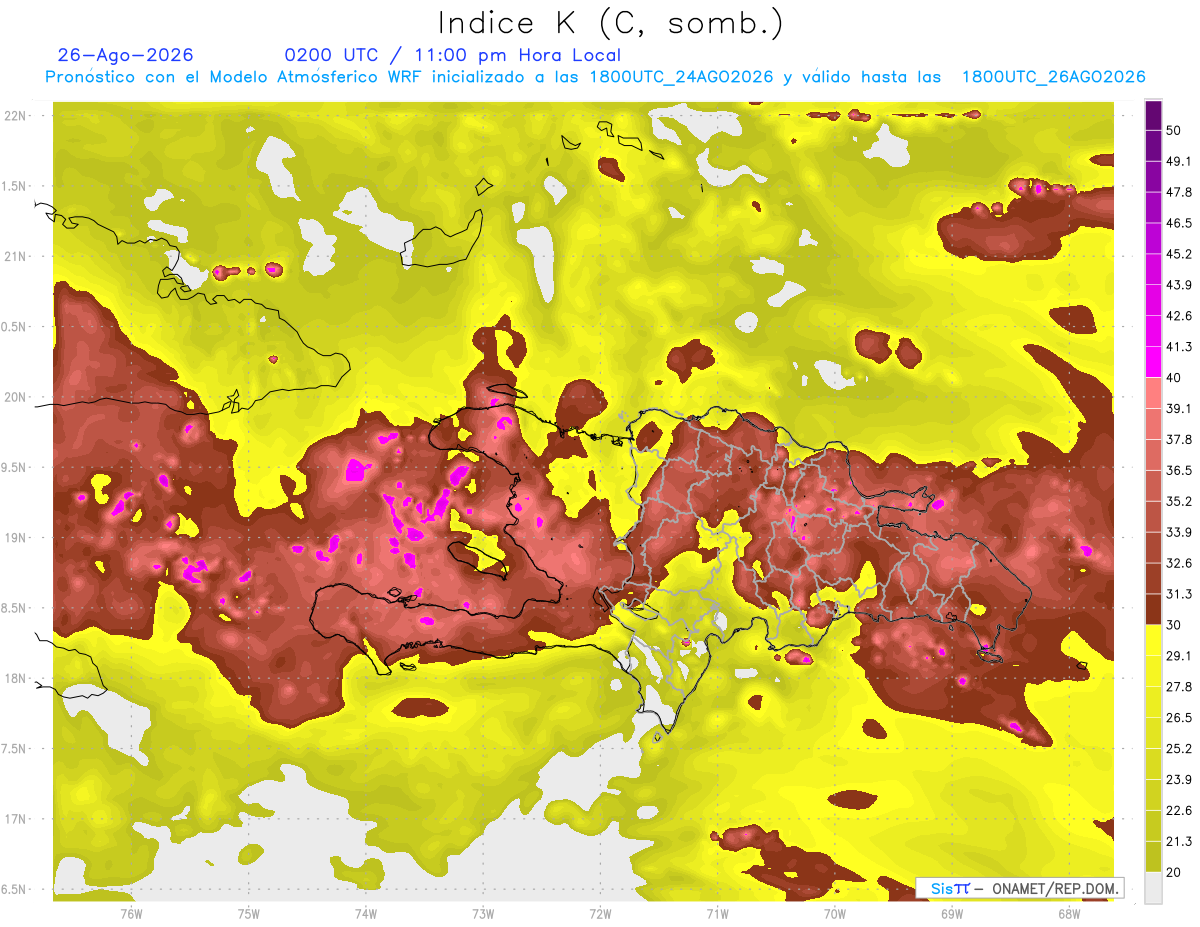1200x927 pixels.
Task: Click the '1.5N' latitude label
Action: tap(14, 186)
